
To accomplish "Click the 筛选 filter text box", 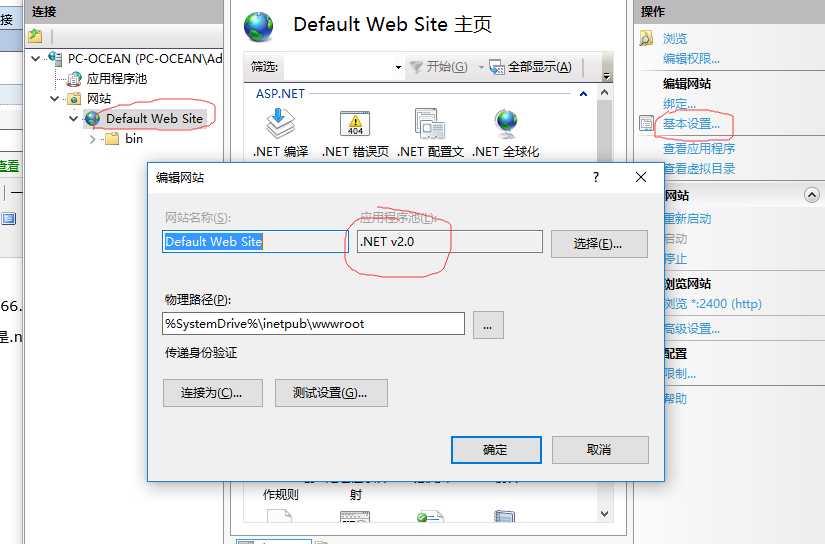I will [338, 67].
